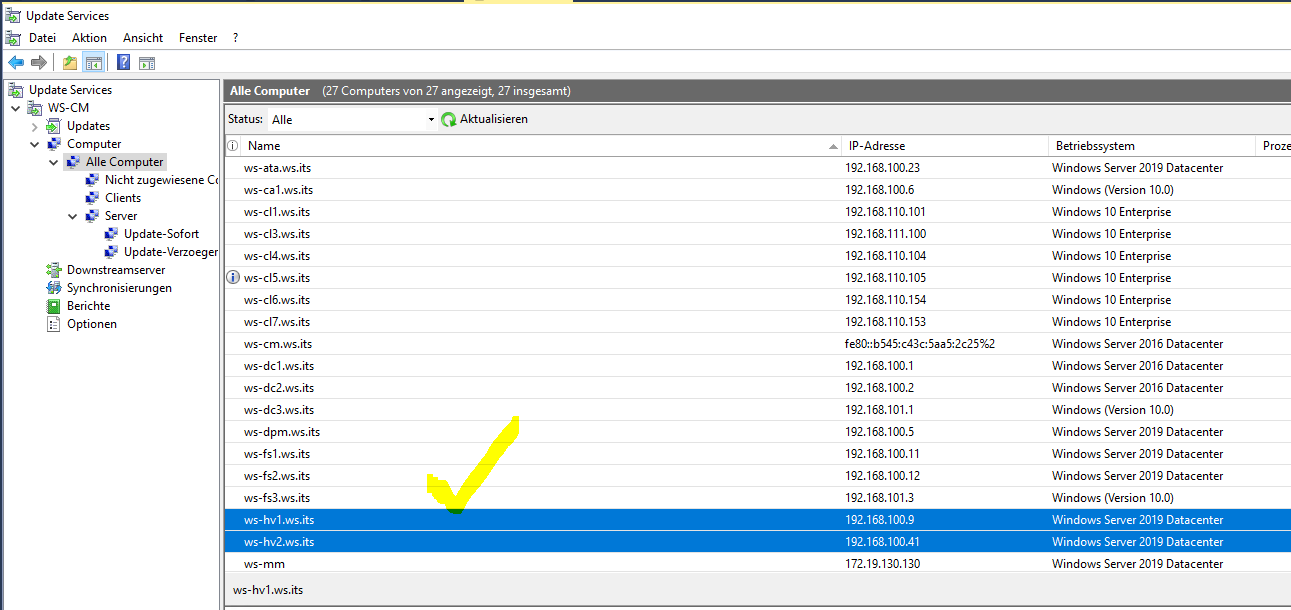Viewport: 1291px width, 610px height.
Task: Select the ws-cl1.ws.its row
Action: click(x=757, y=212)
